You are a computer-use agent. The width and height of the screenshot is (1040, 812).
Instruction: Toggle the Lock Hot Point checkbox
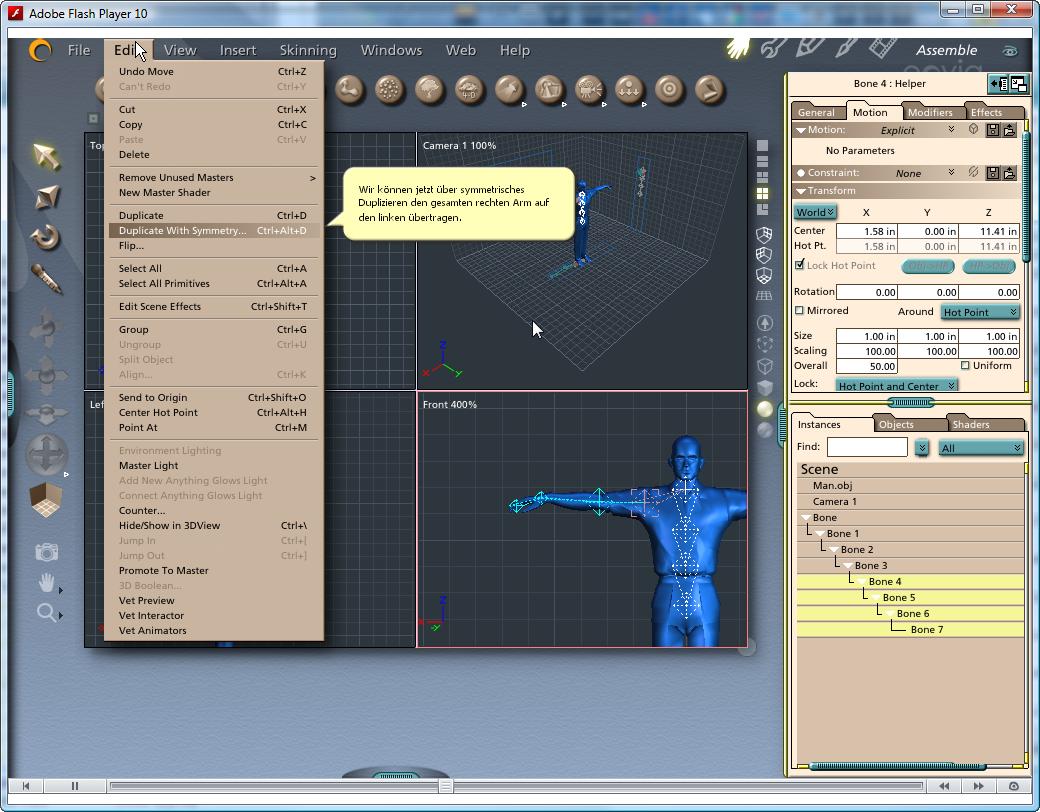click(799, 265)
